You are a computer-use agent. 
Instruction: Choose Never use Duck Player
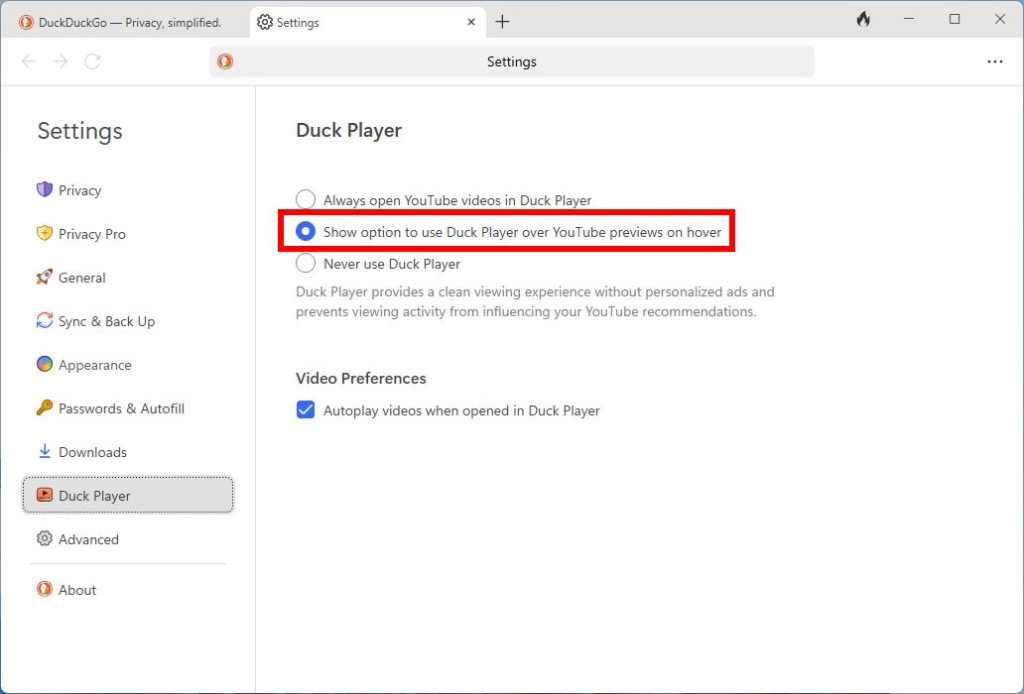tap(305, 263)
